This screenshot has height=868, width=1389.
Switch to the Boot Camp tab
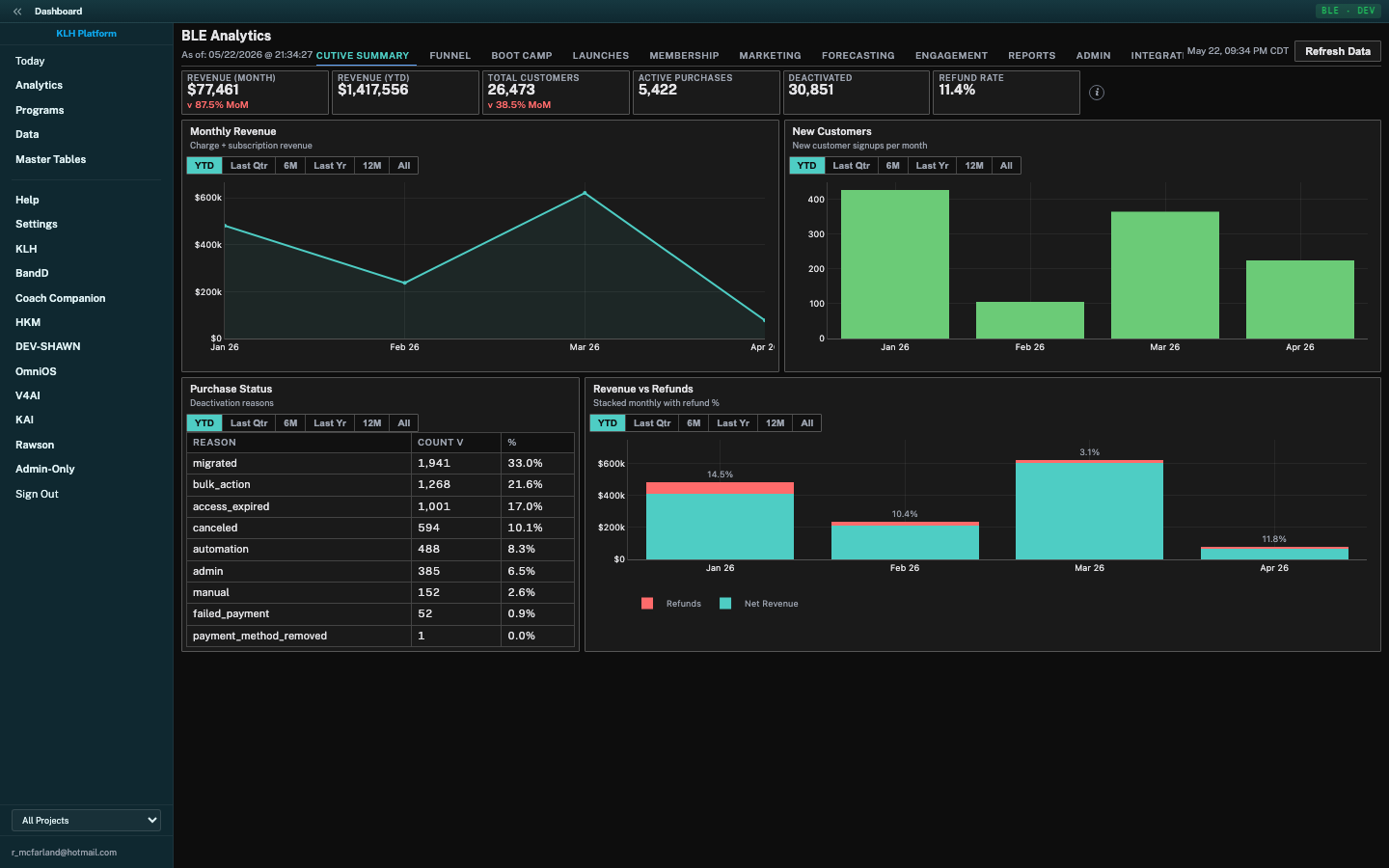[522, 56]
